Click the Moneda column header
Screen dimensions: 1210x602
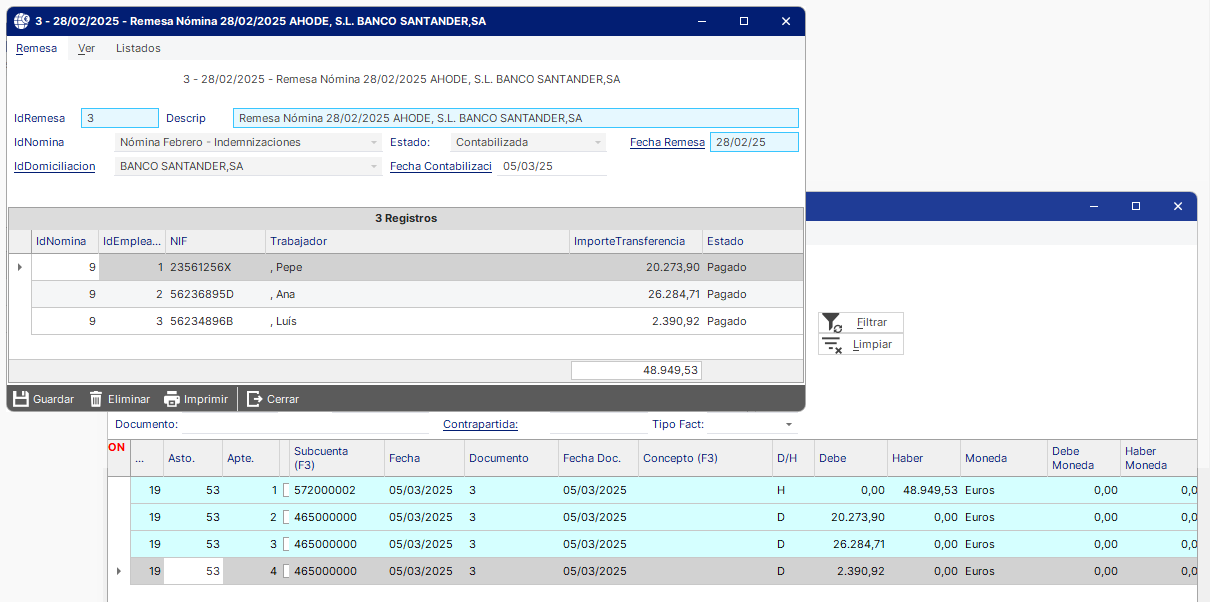[x=1004, y=458]
